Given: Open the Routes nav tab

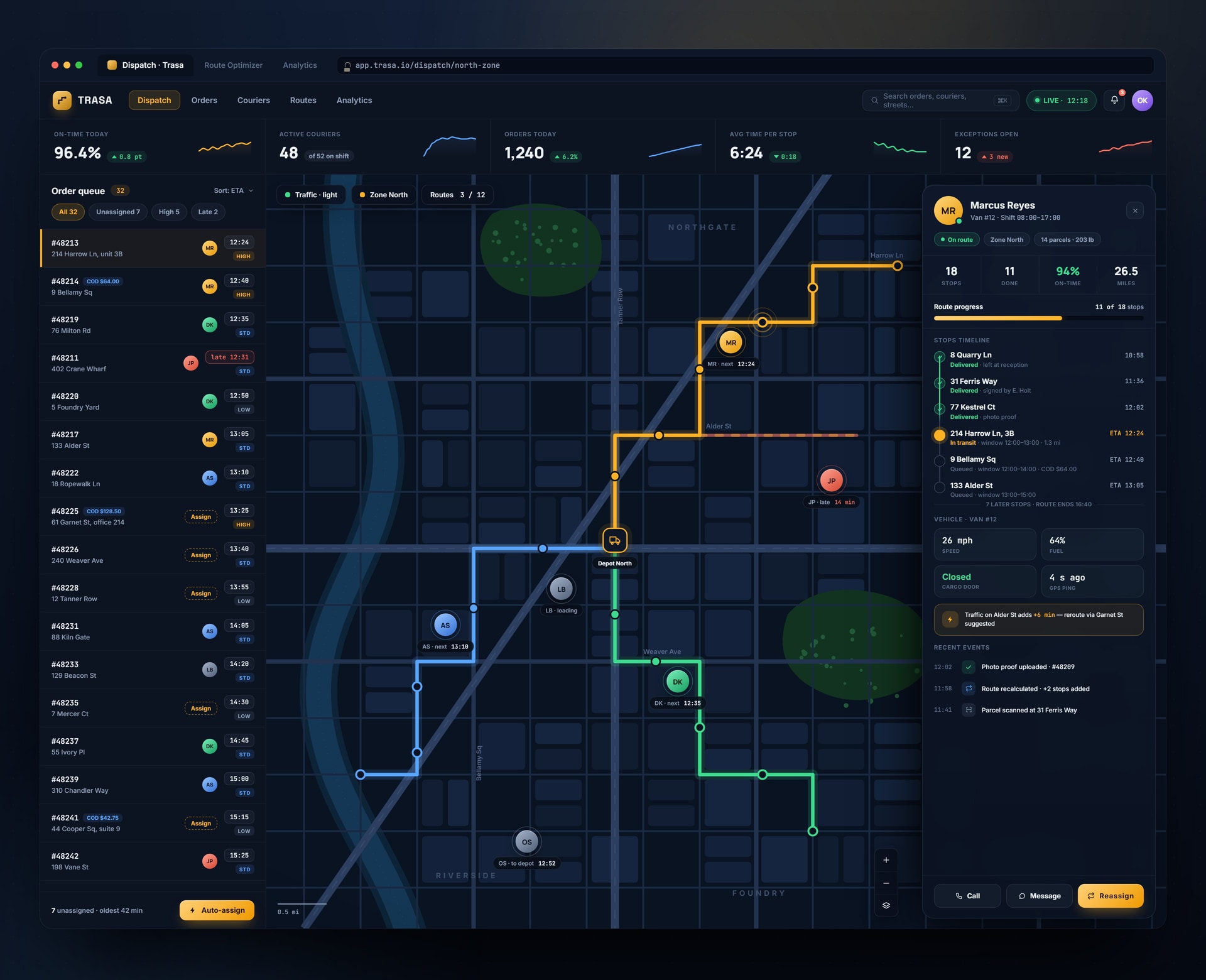Looking at the screenshot, I should (x=303, y=101).
